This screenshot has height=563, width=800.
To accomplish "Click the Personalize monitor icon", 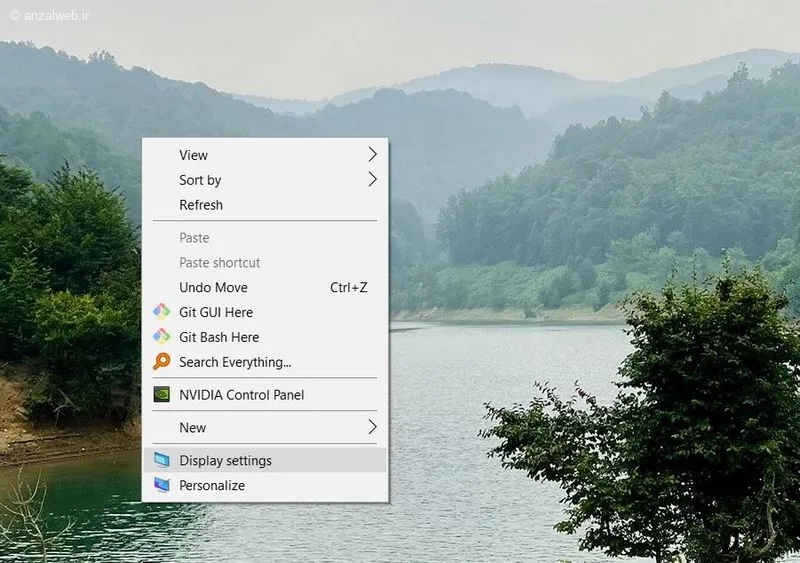I will (x=162, y=485).
